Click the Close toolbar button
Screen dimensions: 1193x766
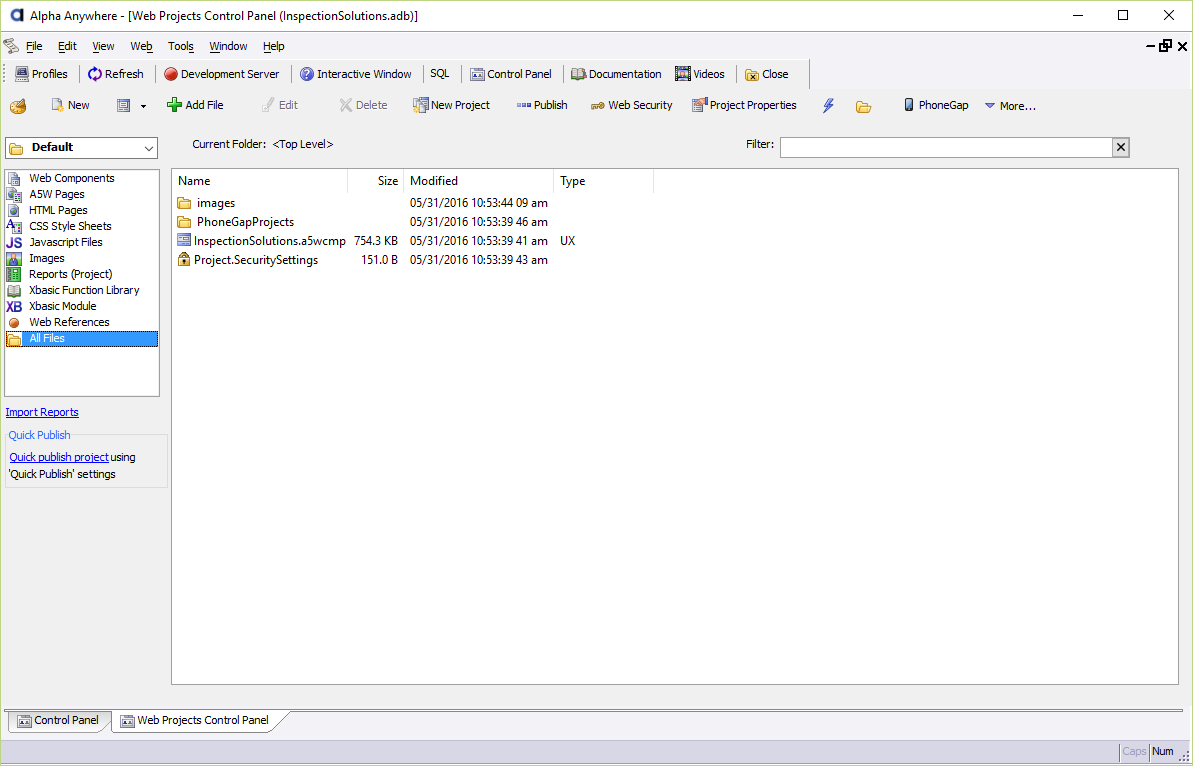(x=766, y=74)
